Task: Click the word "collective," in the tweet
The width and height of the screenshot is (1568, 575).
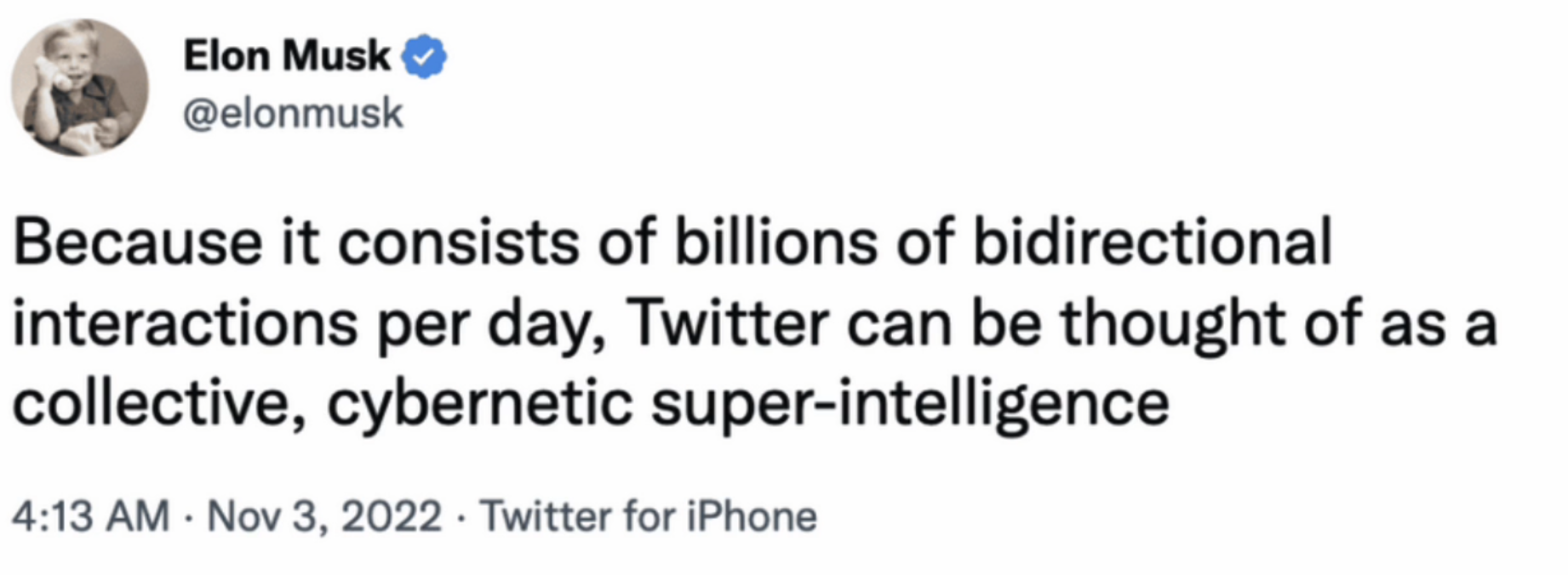Action: point(160,404)
